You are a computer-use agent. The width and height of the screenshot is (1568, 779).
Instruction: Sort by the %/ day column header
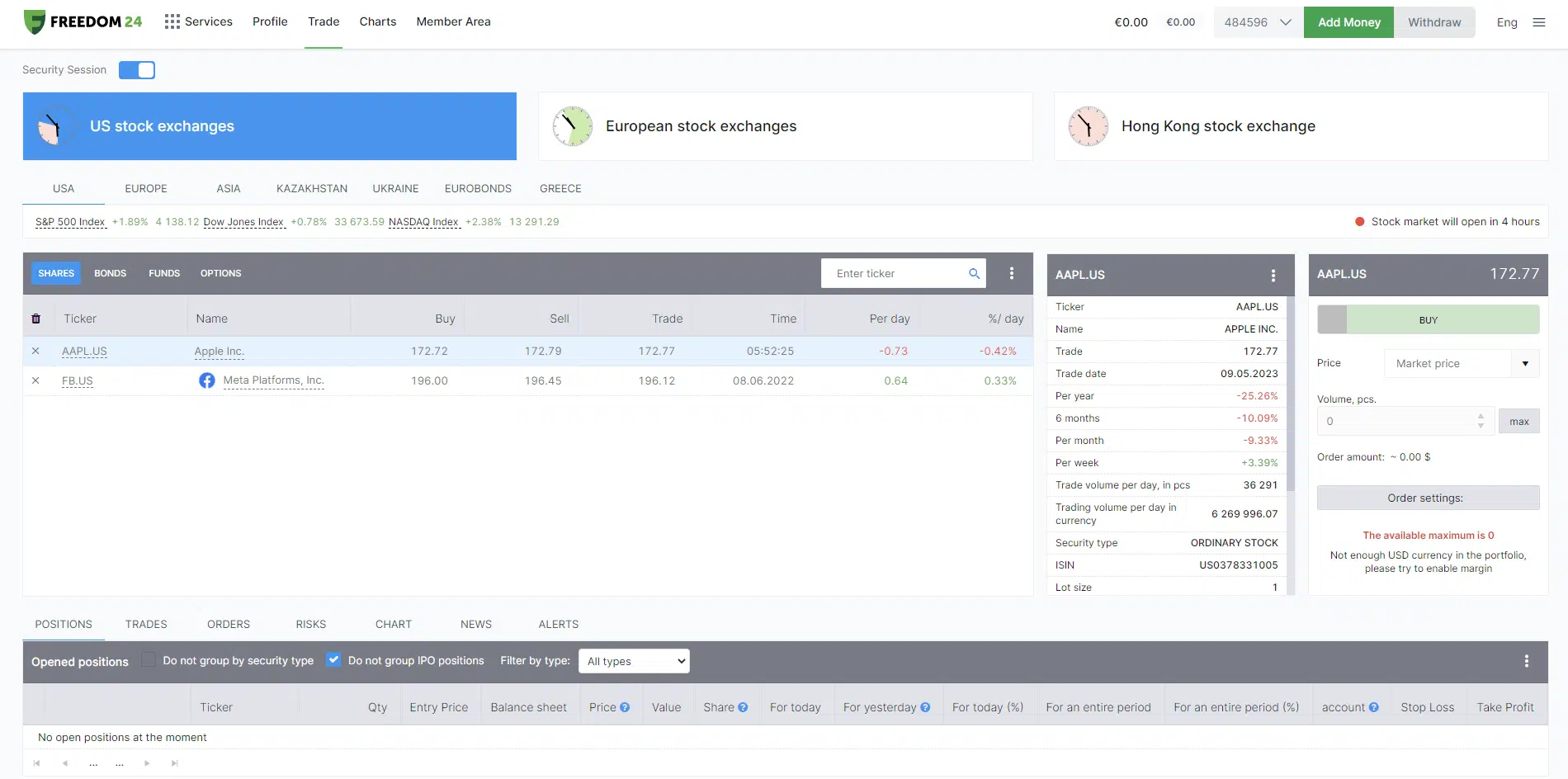tap(1006, 319)
